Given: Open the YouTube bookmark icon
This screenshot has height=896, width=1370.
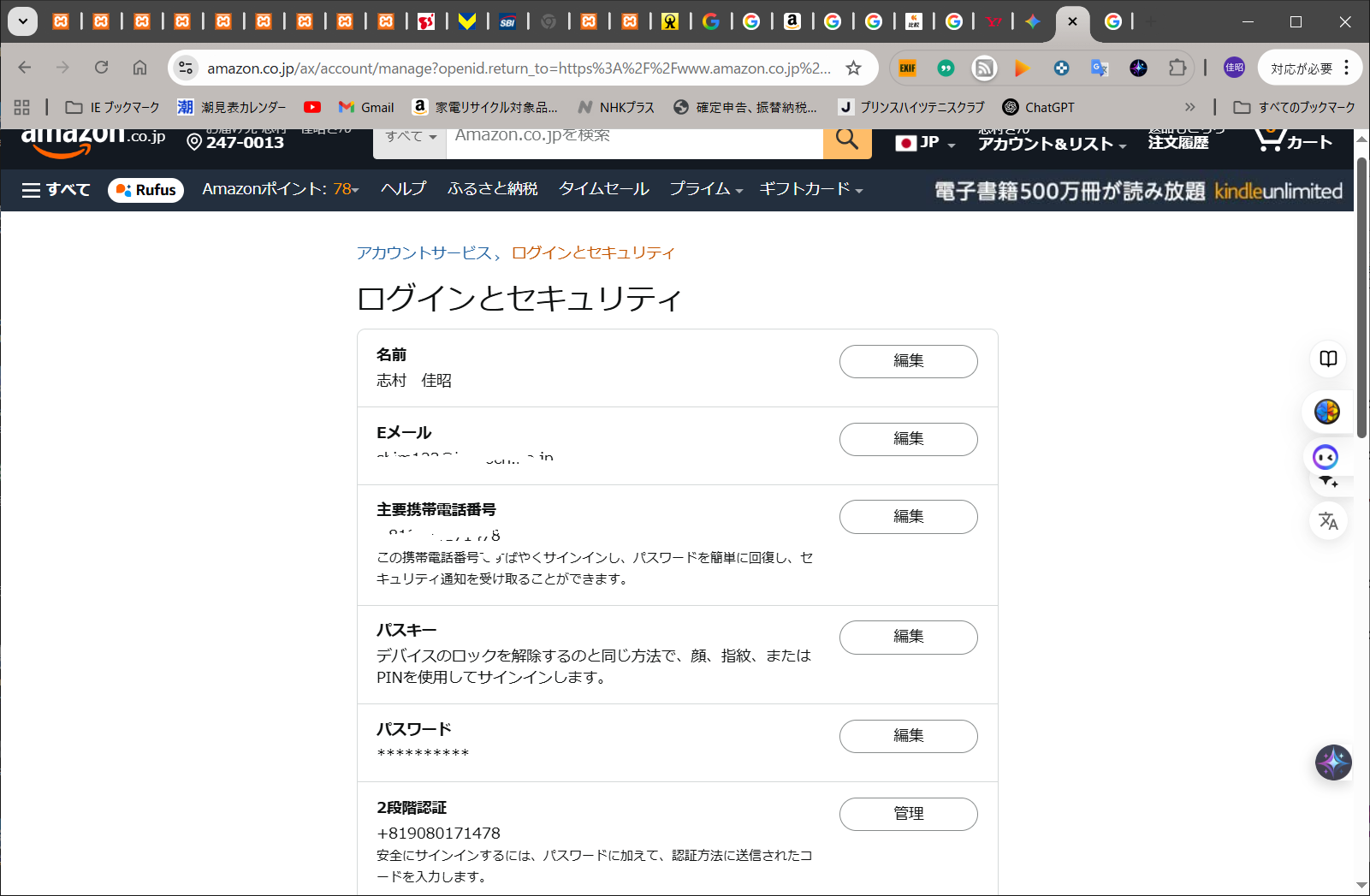Looking at the screenshot, I should pos(312,107).
